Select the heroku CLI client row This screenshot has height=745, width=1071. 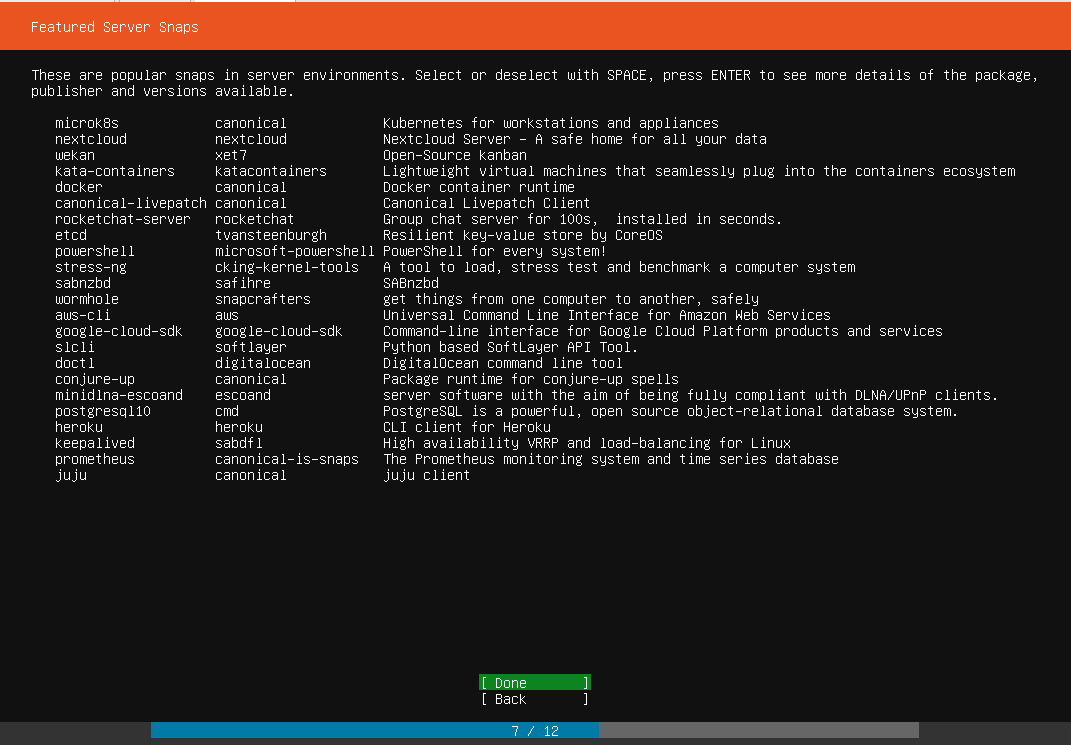click(303, 427)
